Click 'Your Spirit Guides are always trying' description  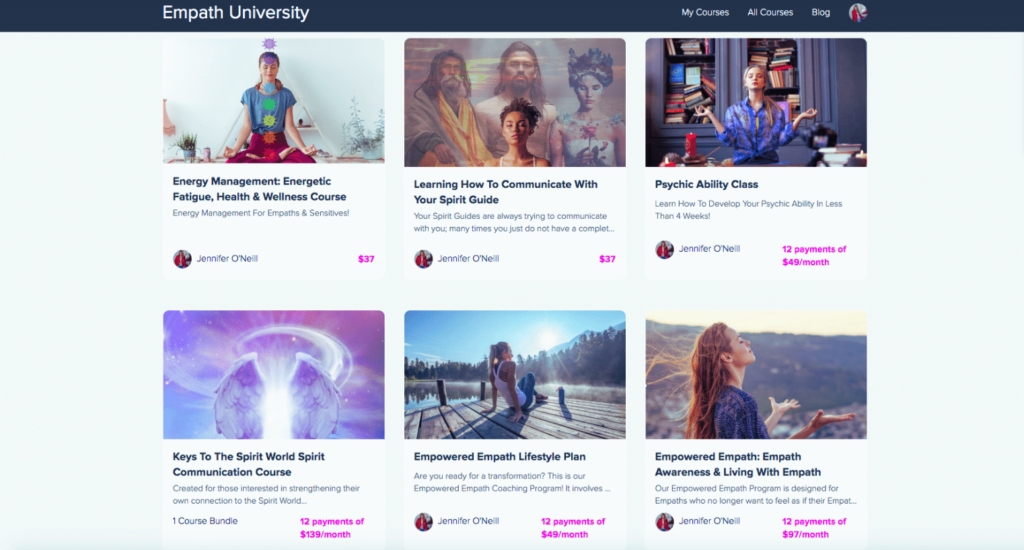[514, 222]
